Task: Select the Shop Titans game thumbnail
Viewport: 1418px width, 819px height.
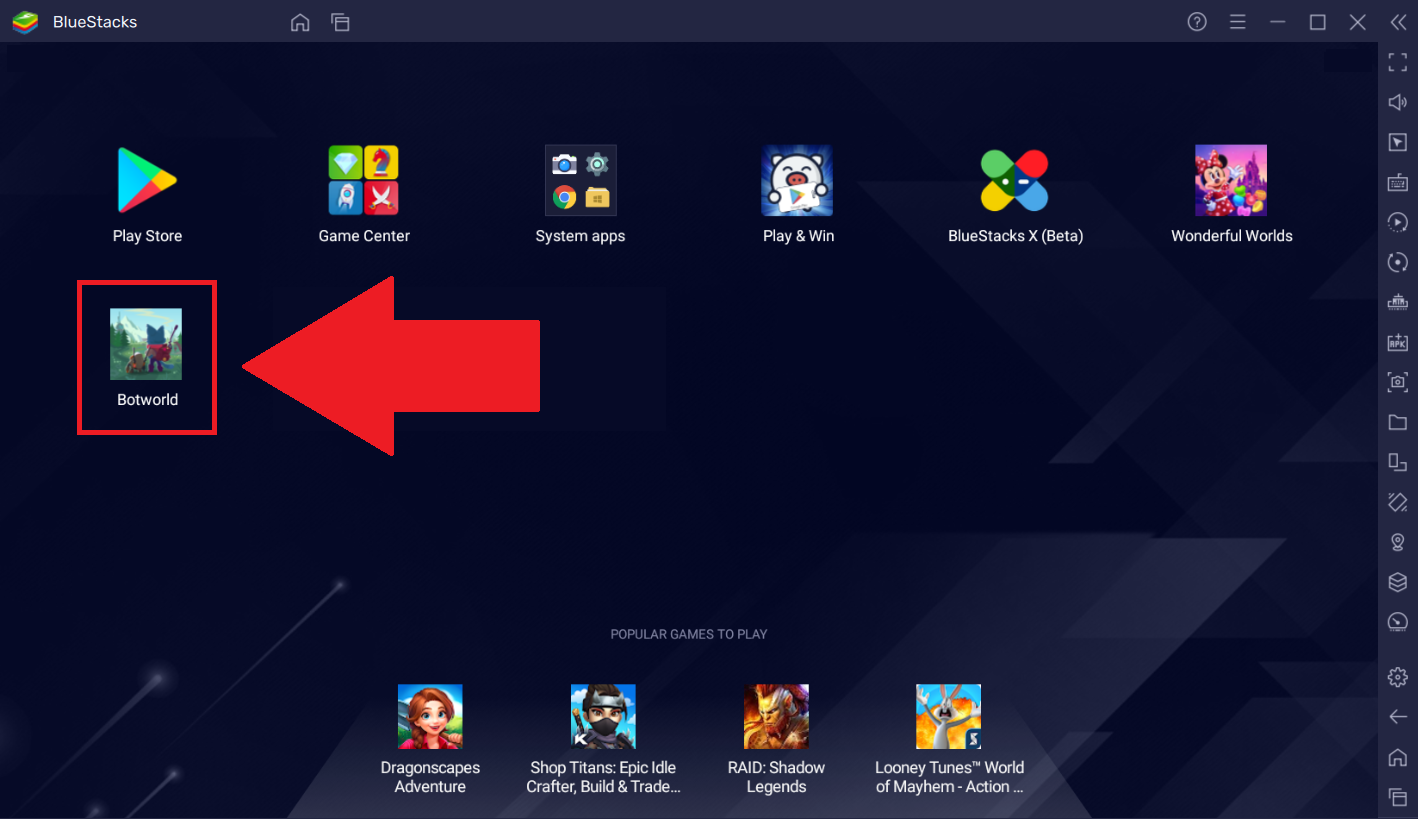Action: [x=603, y=716]
